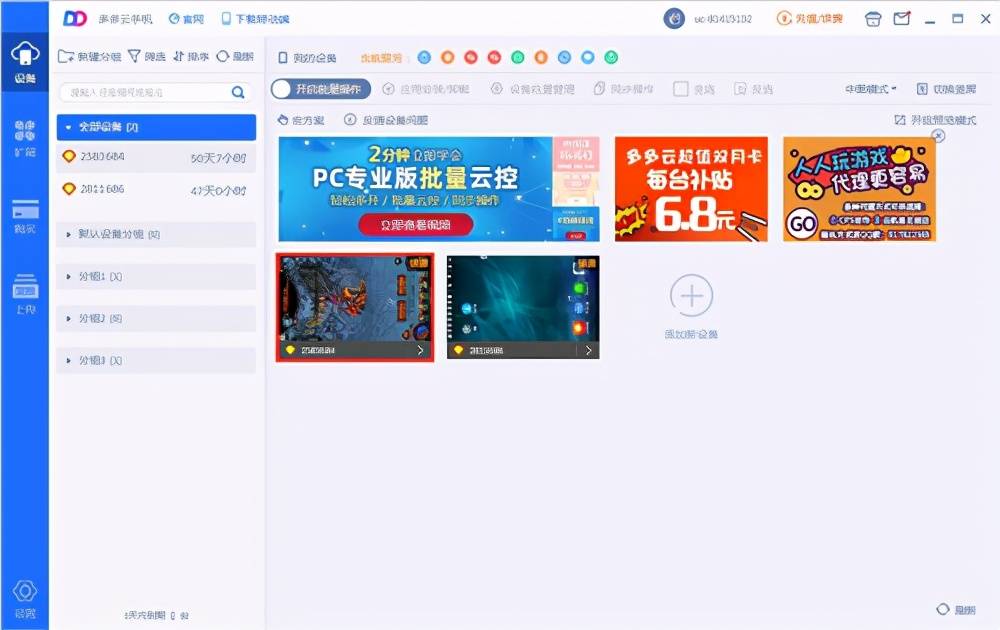Open the official website link with globe icon
This screenshot has height=630, width=1000.
coord(186,19)
